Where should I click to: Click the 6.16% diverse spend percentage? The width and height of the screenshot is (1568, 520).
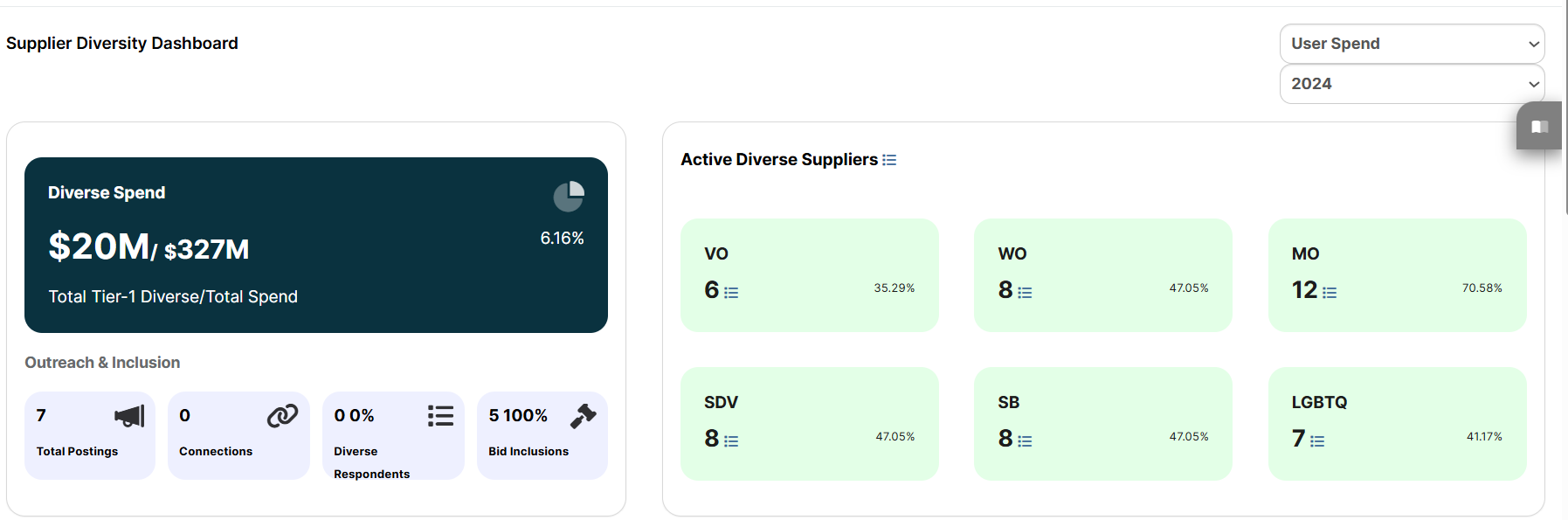point(562,238)
